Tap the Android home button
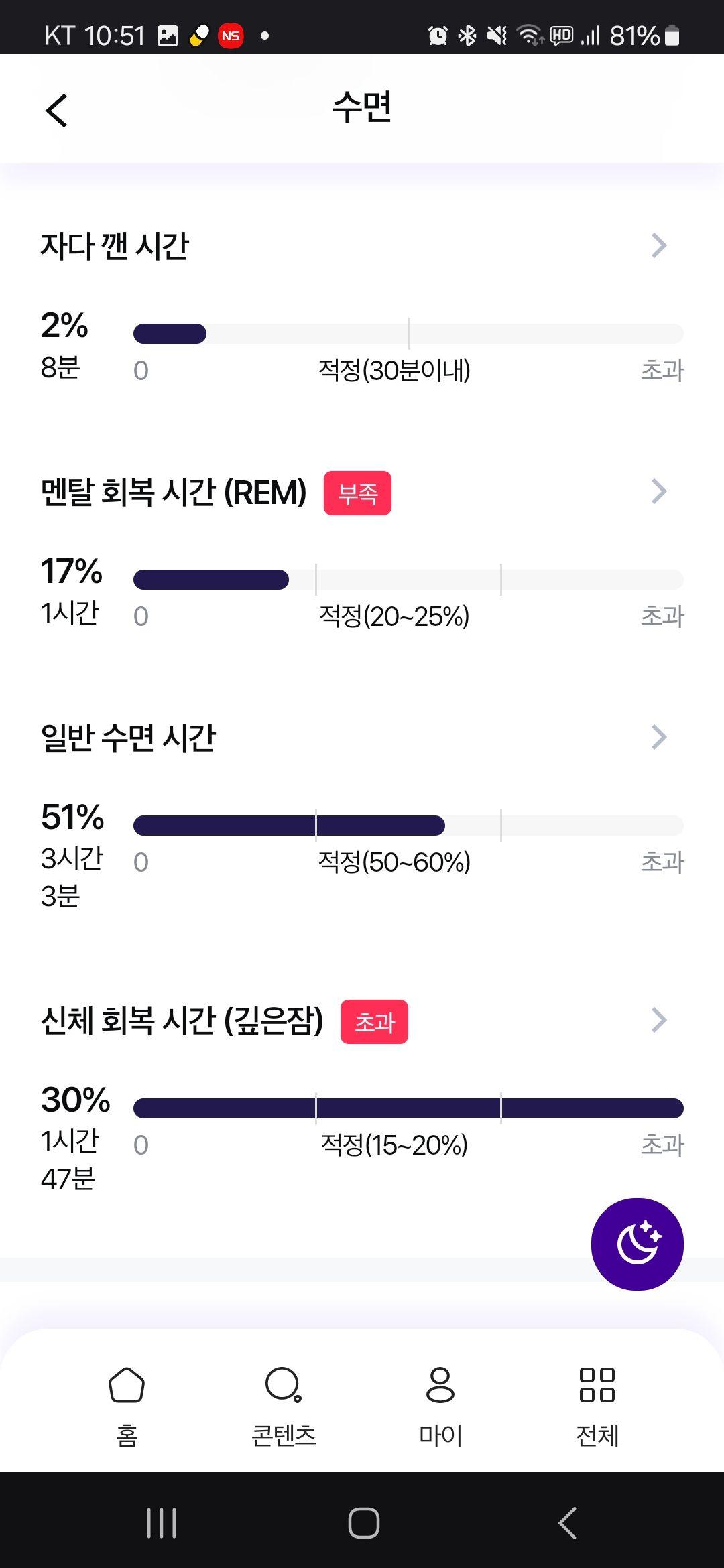 click(x=364, y=1522)
